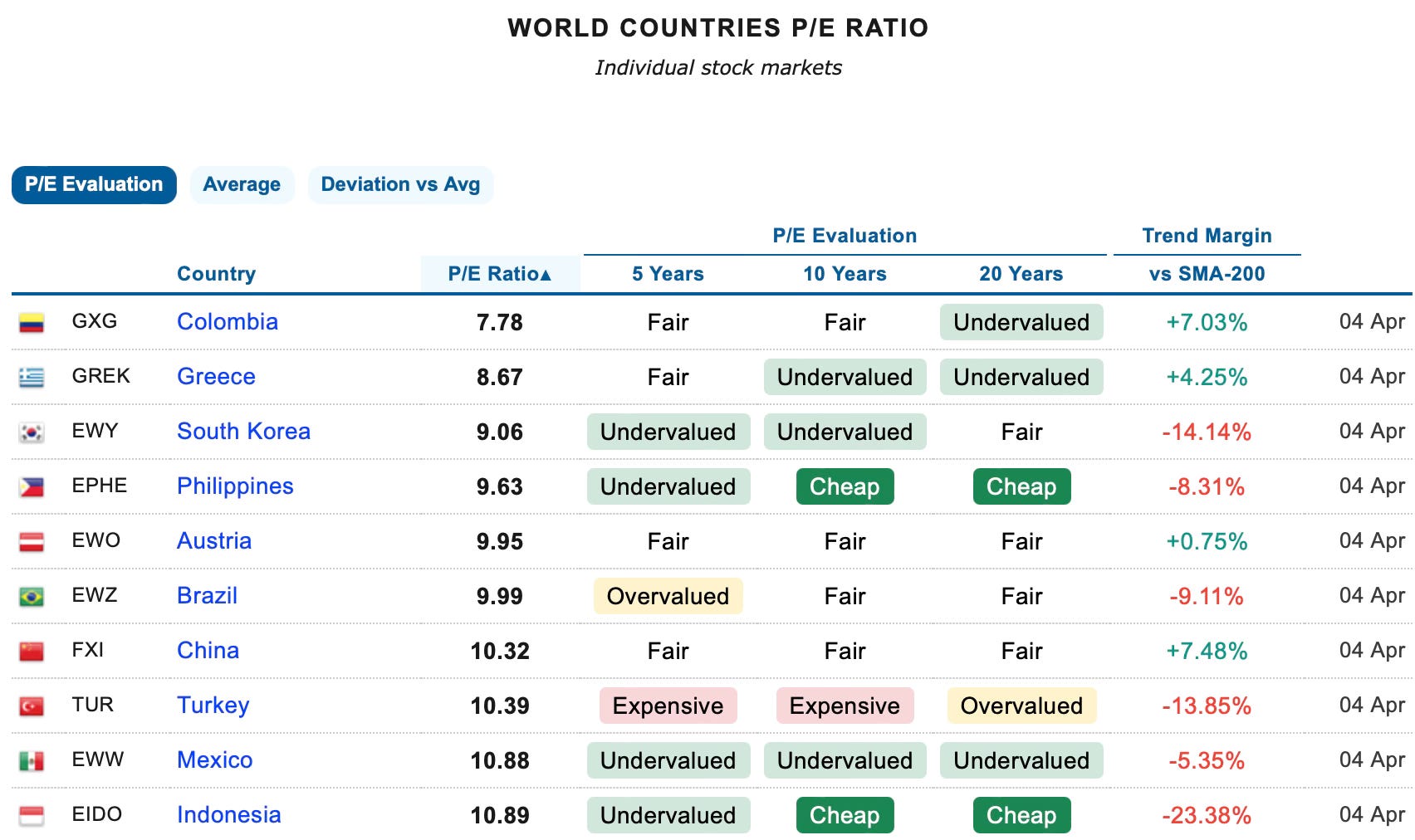Open the Deviation vs Avg tab
1415x840 pixels.
[400, 184]
